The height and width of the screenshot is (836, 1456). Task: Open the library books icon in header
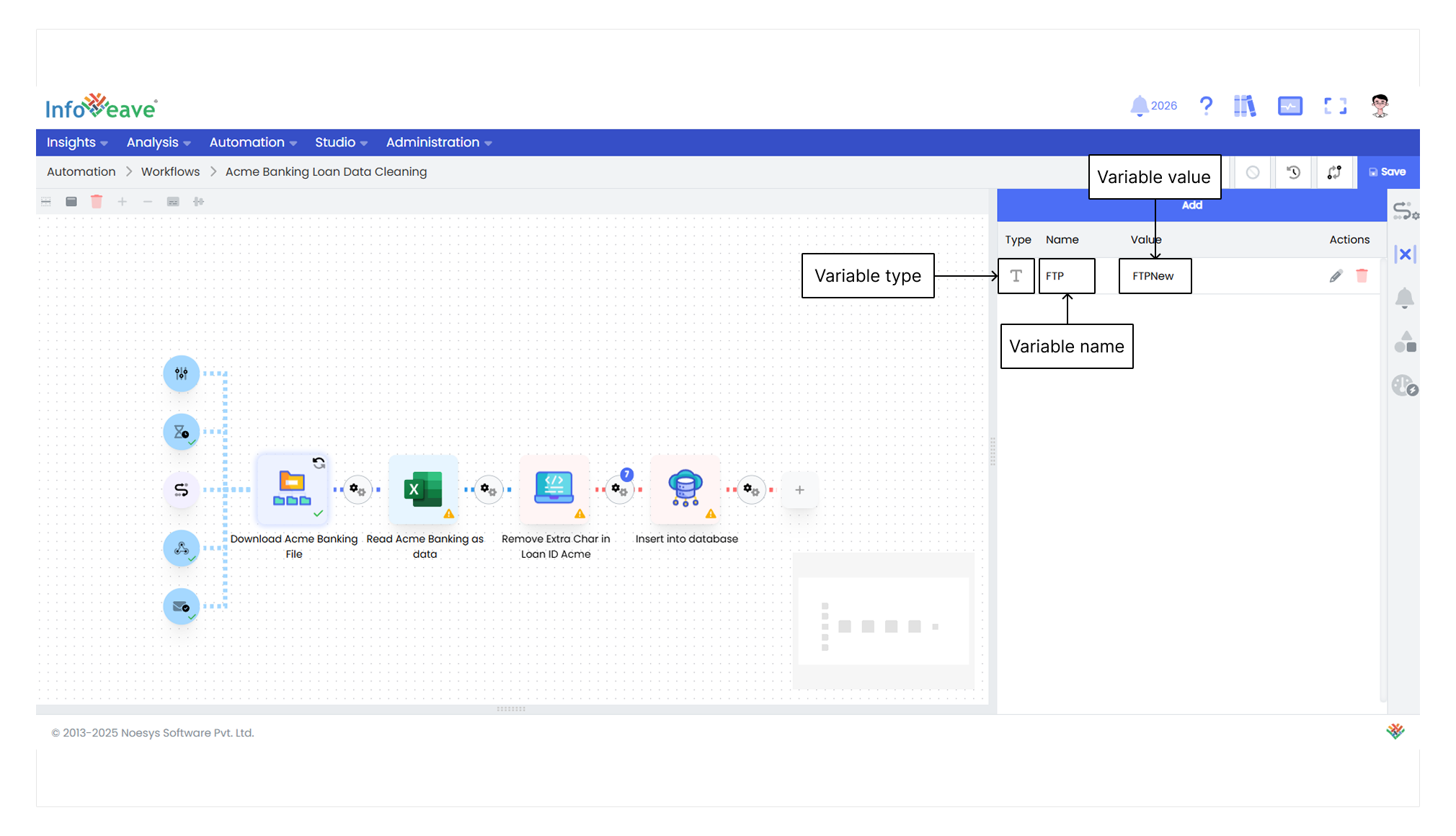[x=1245, y=106]
